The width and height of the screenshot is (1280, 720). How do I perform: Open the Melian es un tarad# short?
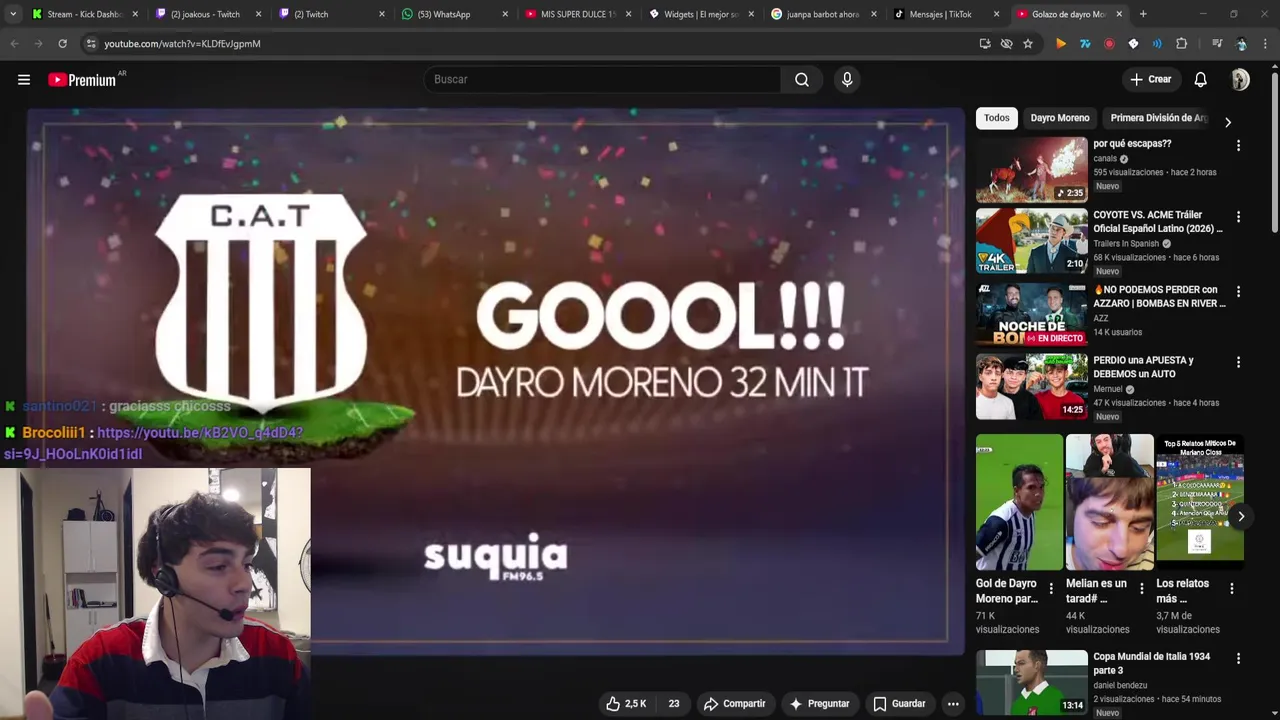point(1109,502)
